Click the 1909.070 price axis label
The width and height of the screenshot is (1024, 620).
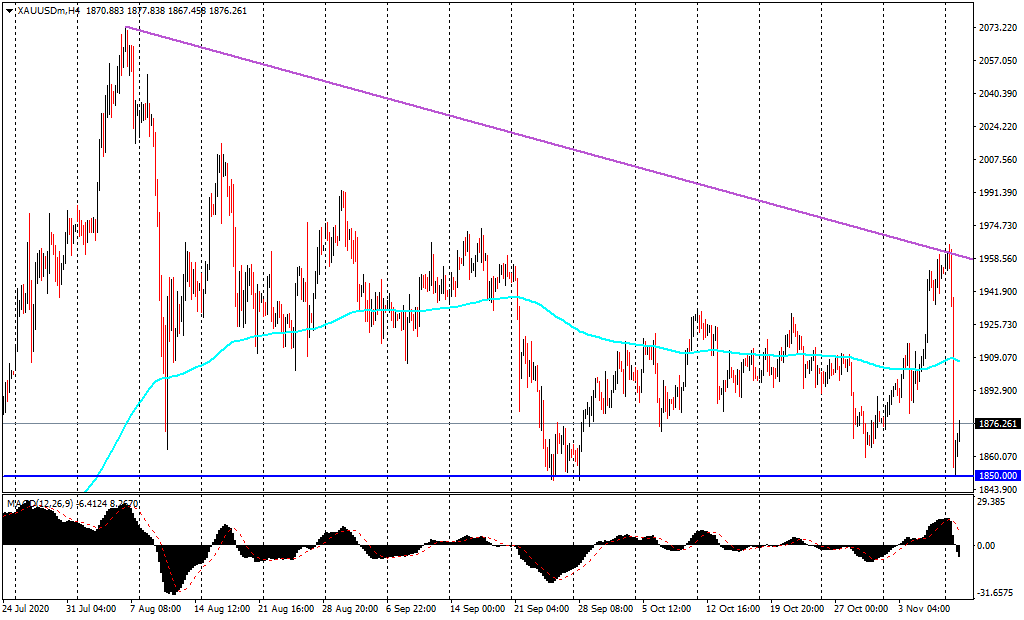(998, 358)
